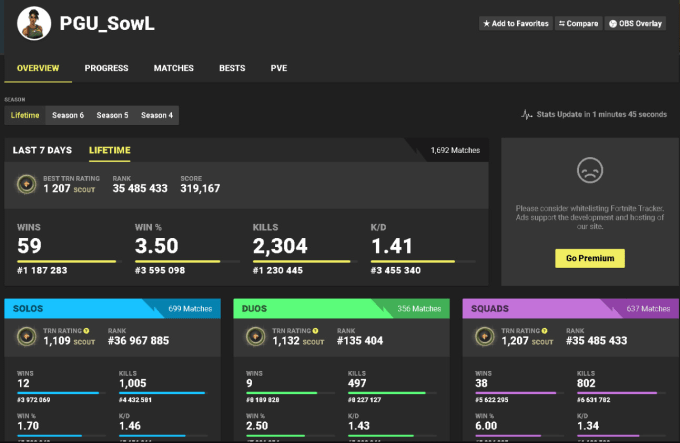Click the OBS Overlay circle icon
680x443 pixels.
613,24
